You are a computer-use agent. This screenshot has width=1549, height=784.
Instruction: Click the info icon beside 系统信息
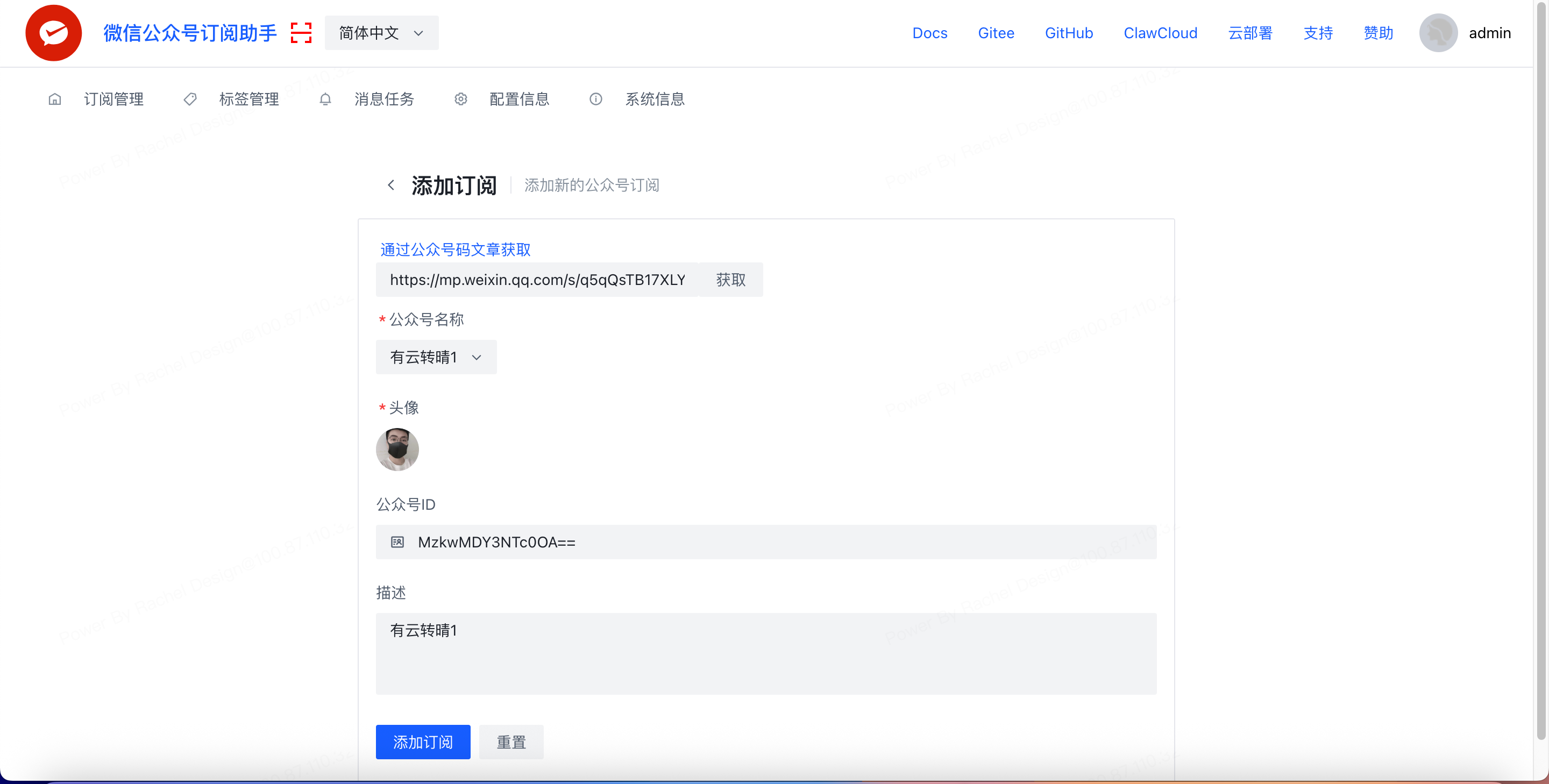tap(595, 99)
